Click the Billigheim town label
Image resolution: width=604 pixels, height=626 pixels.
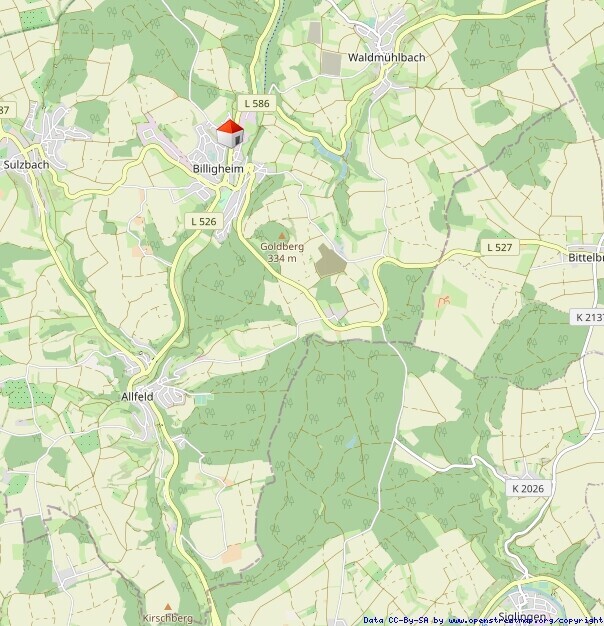click(x=218, y=169)
